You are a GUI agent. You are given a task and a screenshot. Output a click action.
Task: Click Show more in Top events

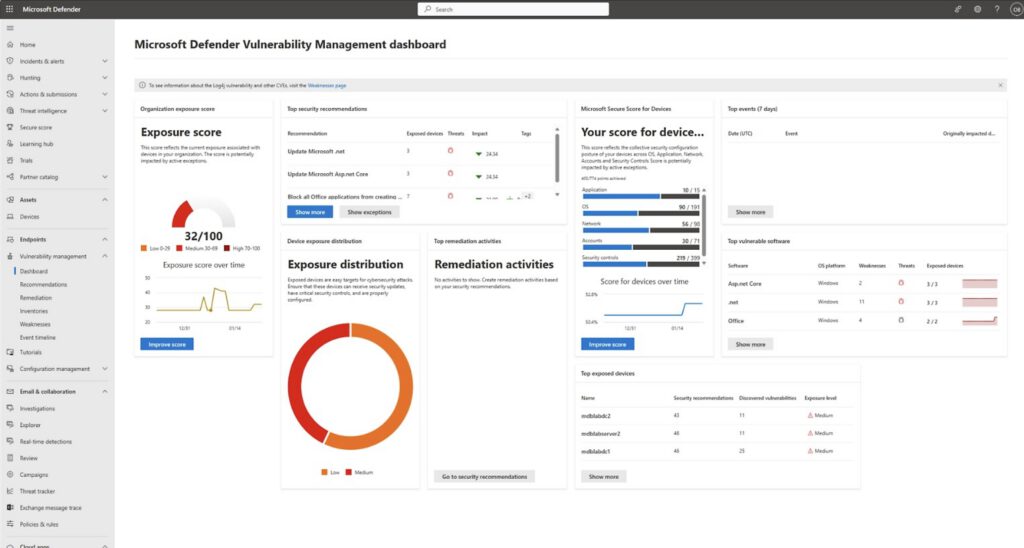point(750,212)
